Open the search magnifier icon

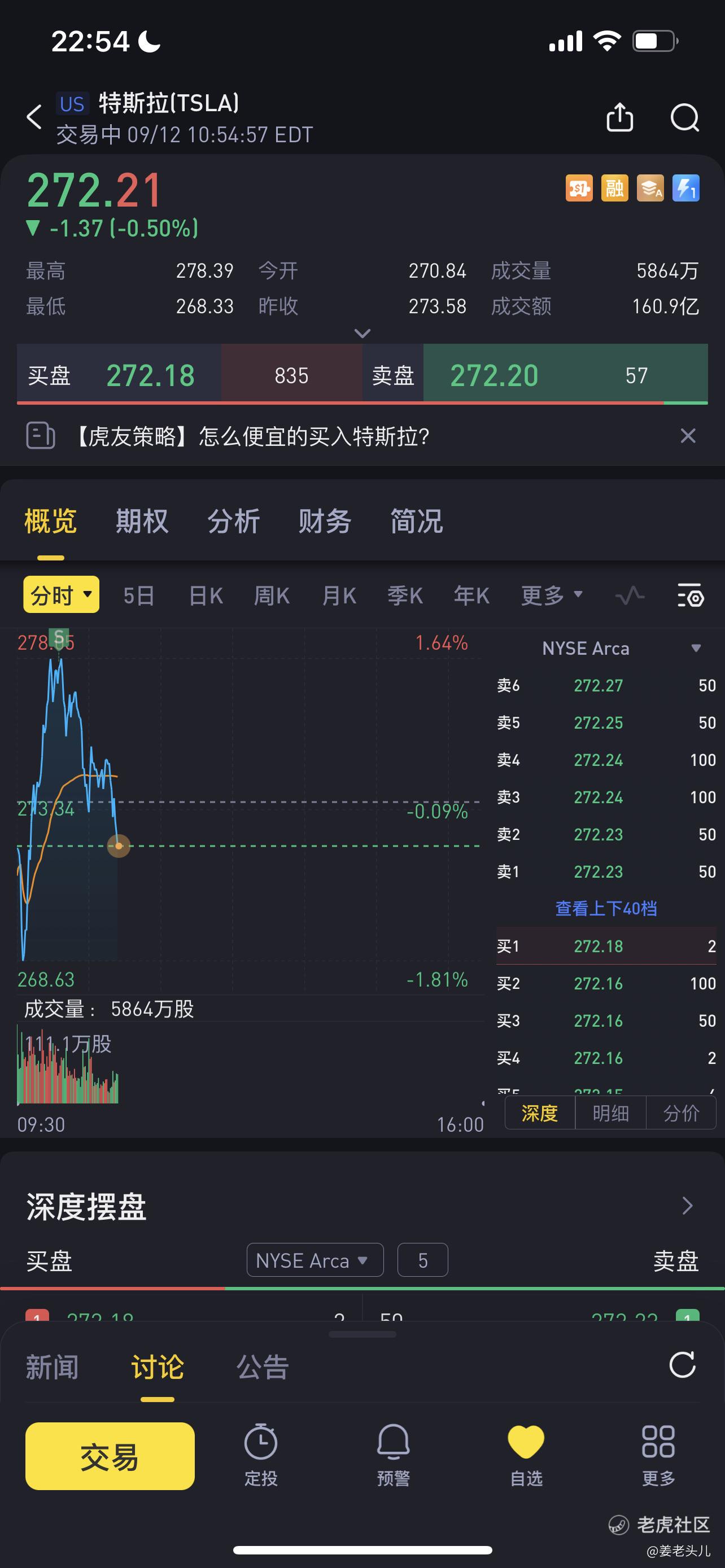(685, 117)
